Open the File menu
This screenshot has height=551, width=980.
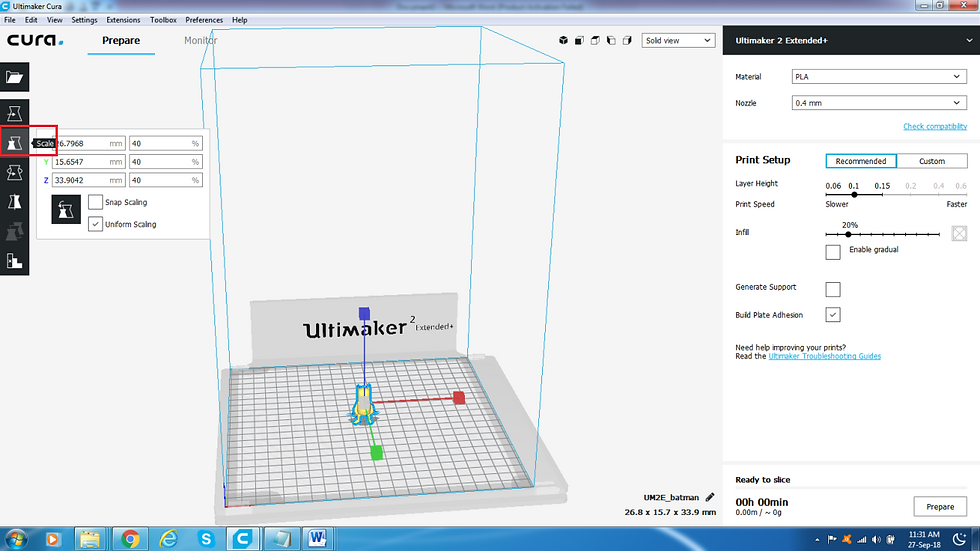point(10,20)
